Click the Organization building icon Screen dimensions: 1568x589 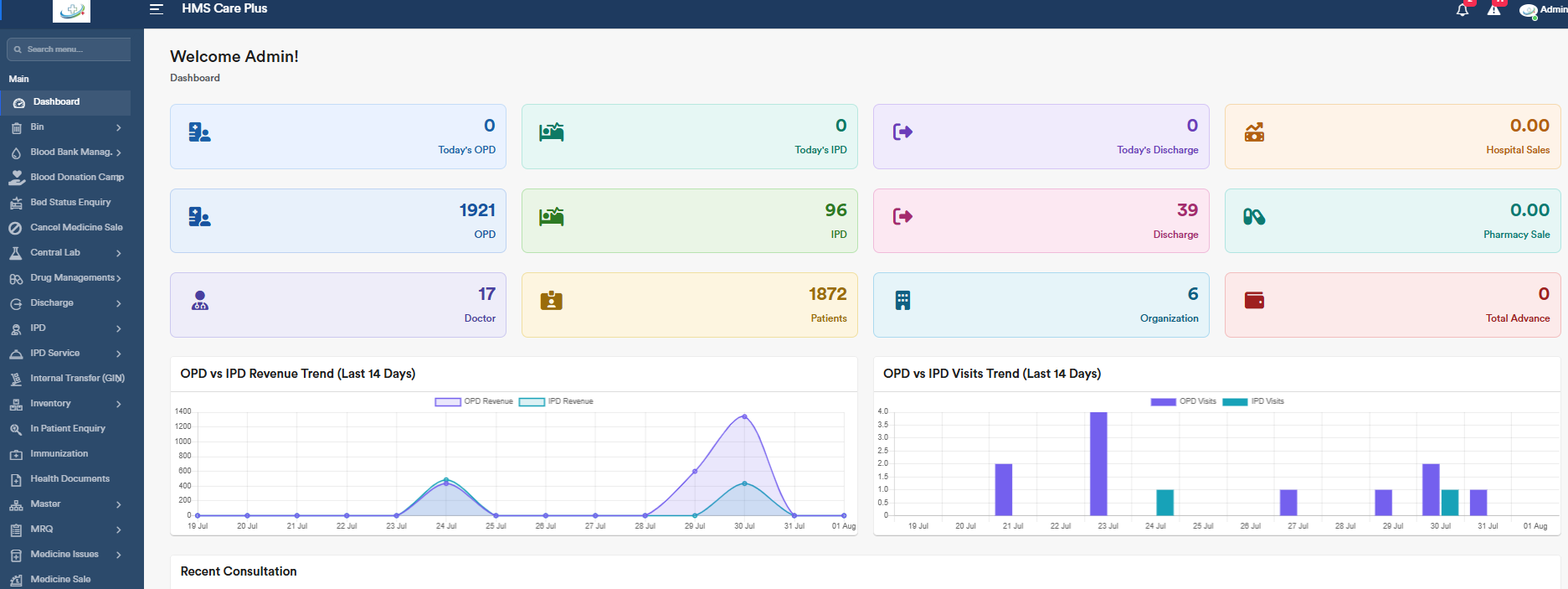[x=902, y=300]
